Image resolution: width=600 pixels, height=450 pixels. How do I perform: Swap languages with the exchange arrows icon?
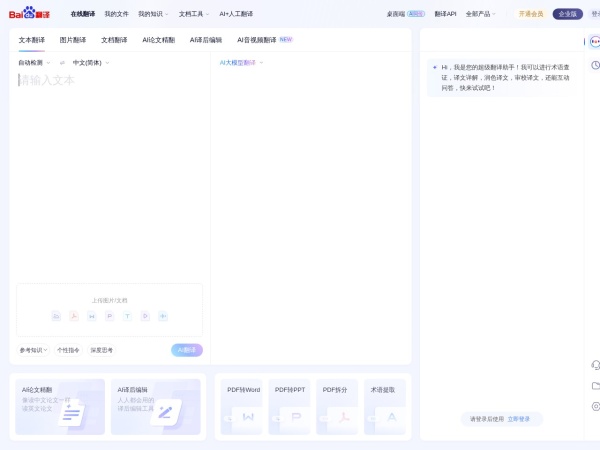point(62,63)
